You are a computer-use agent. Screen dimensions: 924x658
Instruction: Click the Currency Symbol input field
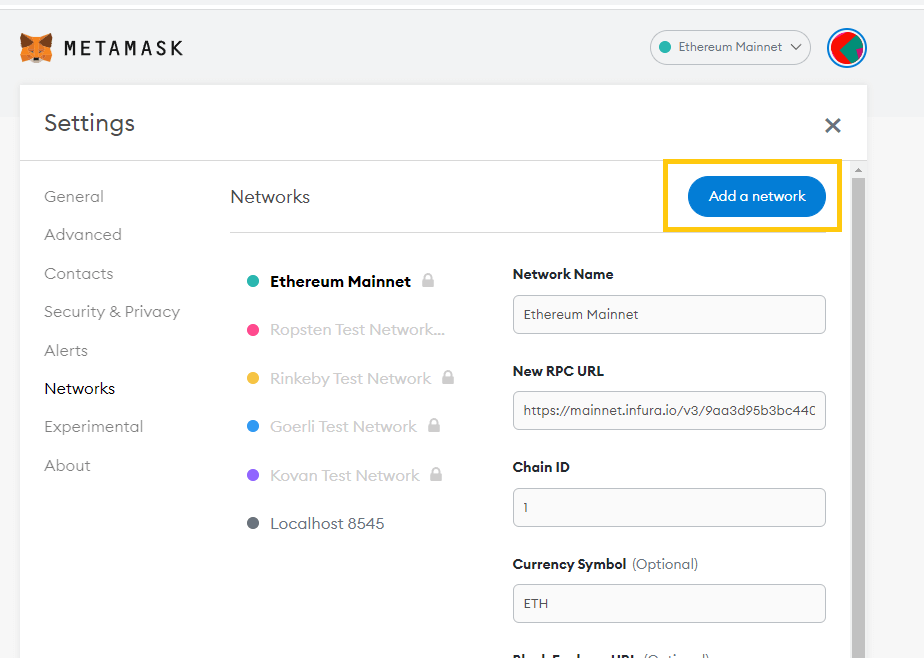tap(669, 603)
